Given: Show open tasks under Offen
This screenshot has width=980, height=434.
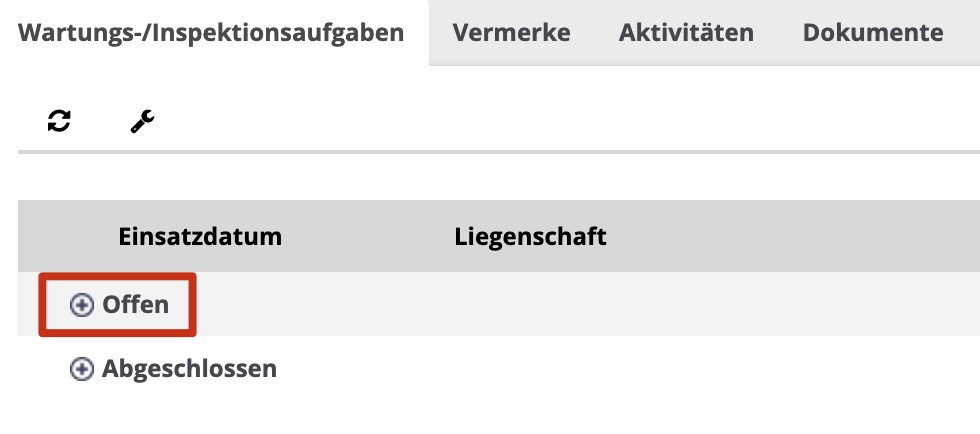Looking at the screenshot, I should pyautogui.click(x=81, y=305).
